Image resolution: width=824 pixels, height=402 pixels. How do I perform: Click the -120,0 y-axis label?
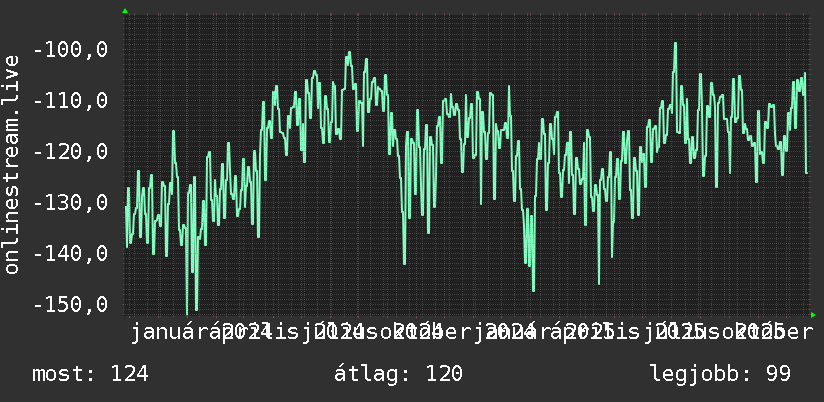tap(70, 151)
